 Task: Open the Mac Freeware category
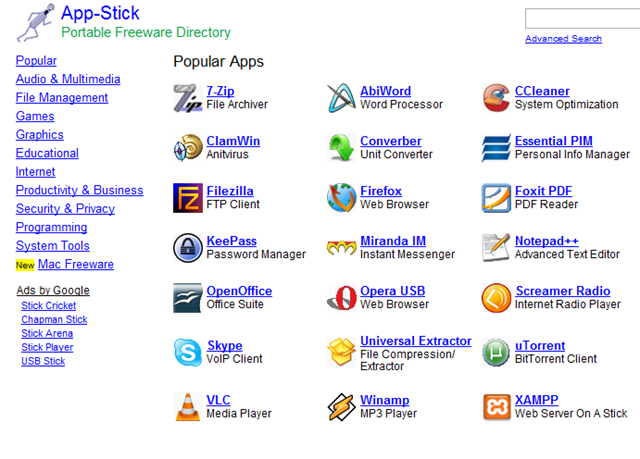(x=76, y=264)
